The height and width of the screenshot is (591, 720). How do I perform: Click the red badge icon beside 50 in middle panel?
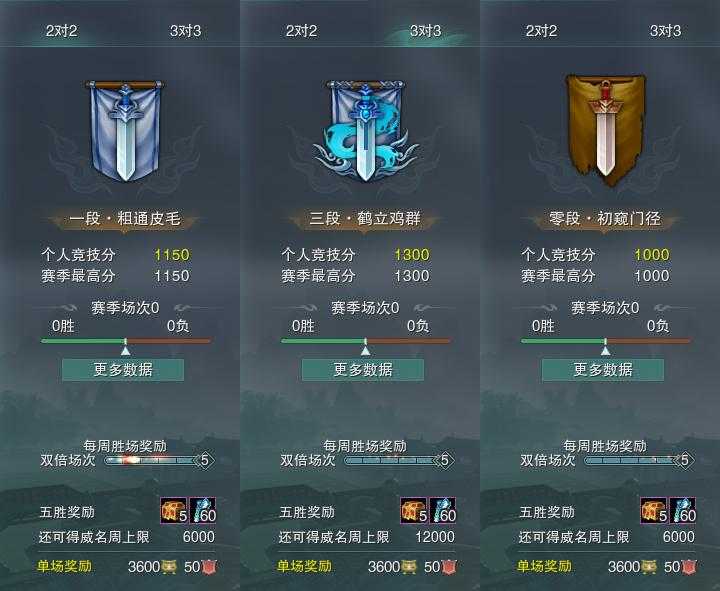pyautogui.click(x=449, y=567)
